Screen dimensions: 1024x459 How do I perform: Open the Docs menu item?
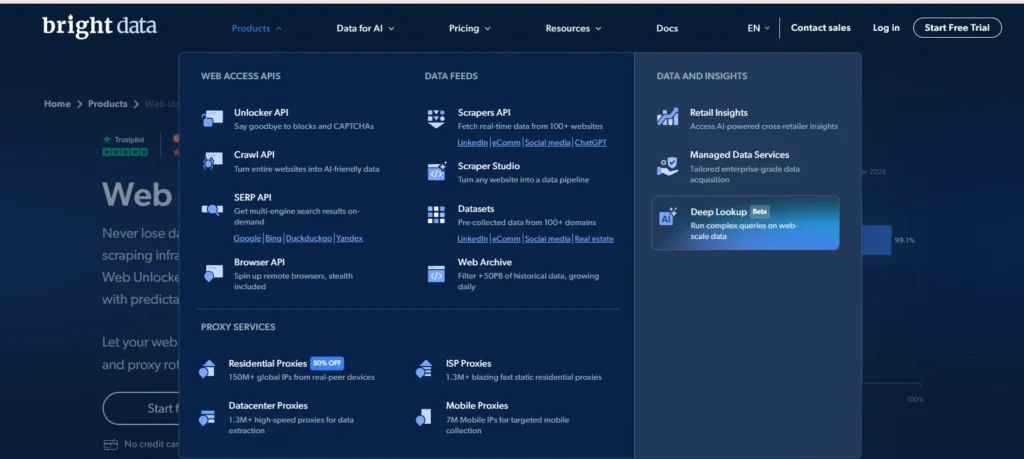(667, 28)
